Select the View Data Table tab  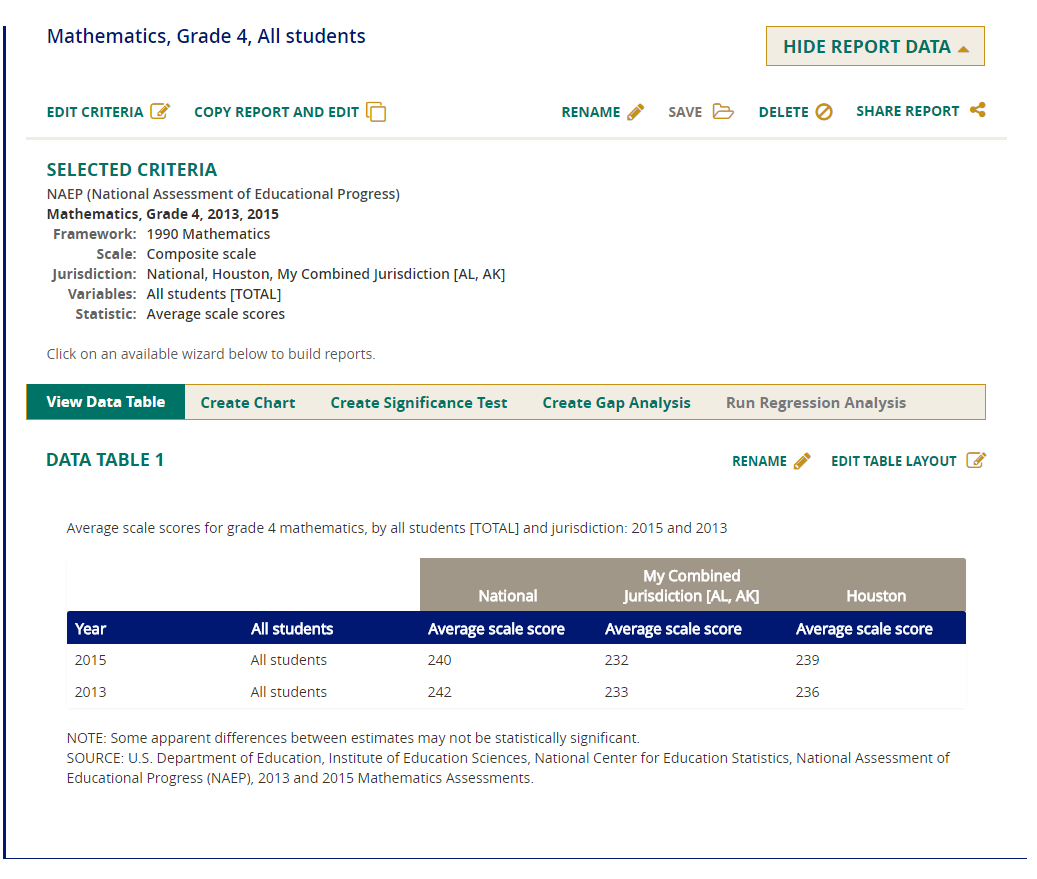coord(106,402)
